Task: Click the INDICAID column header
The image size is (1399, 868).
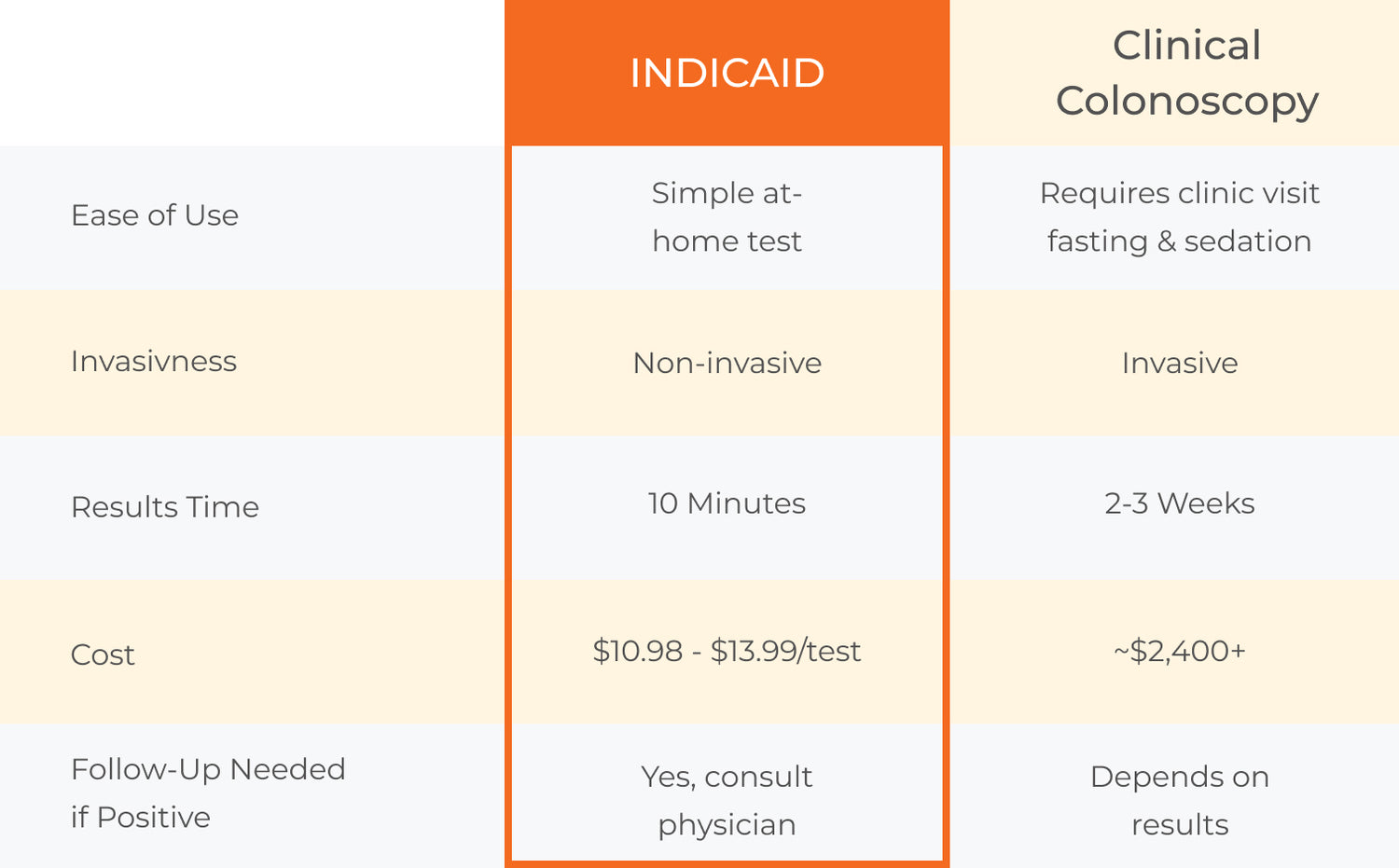Action: pos(727,73)
